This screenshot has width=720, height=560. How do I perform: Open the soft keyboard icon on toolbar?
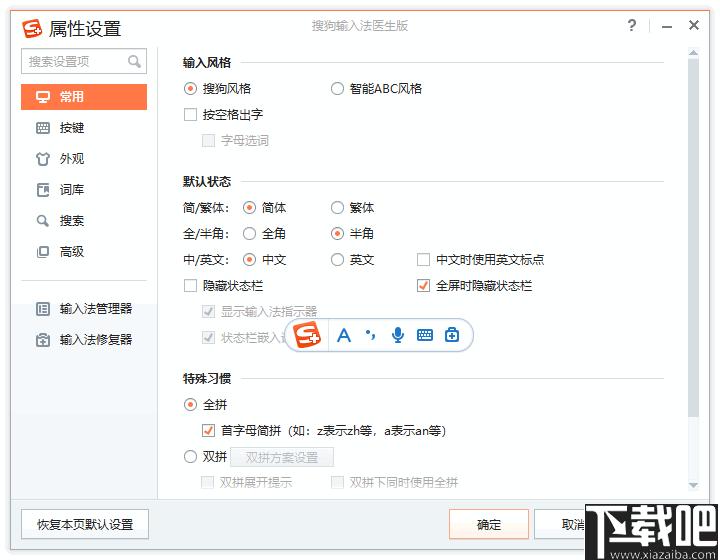click(425, 335)
